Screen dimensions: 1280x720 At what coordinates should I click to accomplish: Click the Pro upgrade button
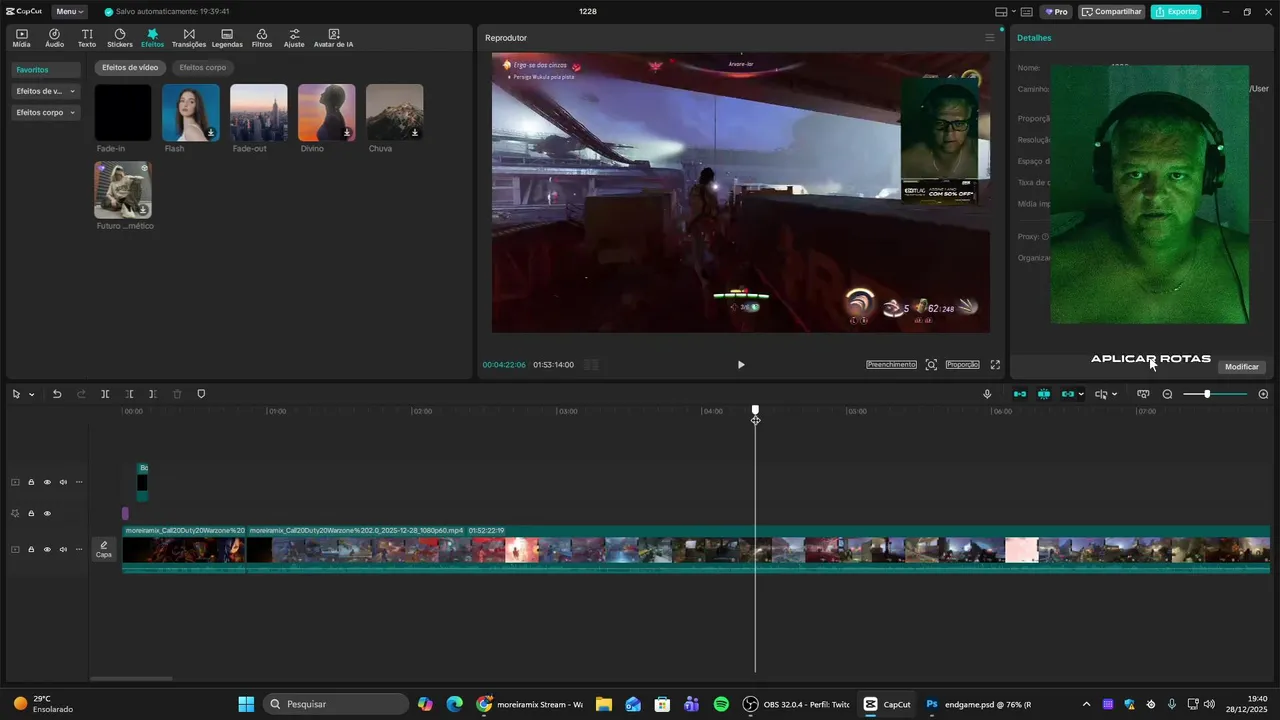click(1056, 12)
